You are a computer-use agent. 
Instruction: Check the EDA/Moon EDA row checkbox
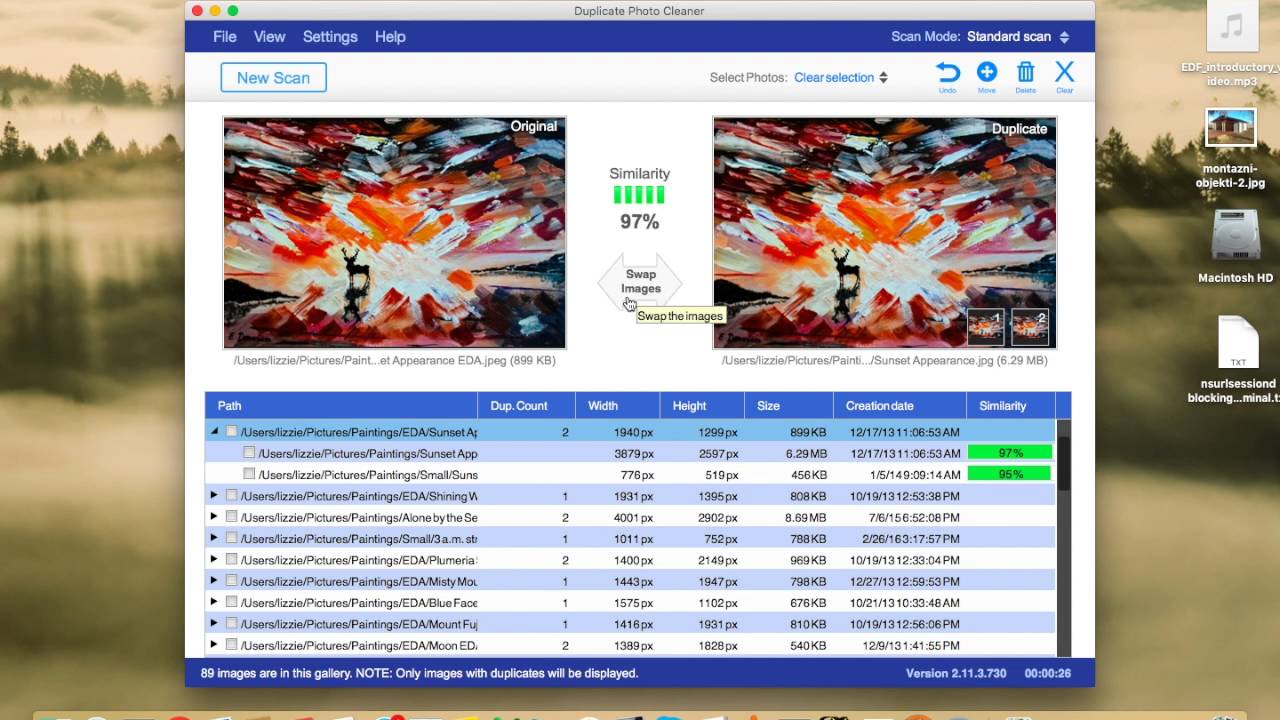(x=232, y=645)
